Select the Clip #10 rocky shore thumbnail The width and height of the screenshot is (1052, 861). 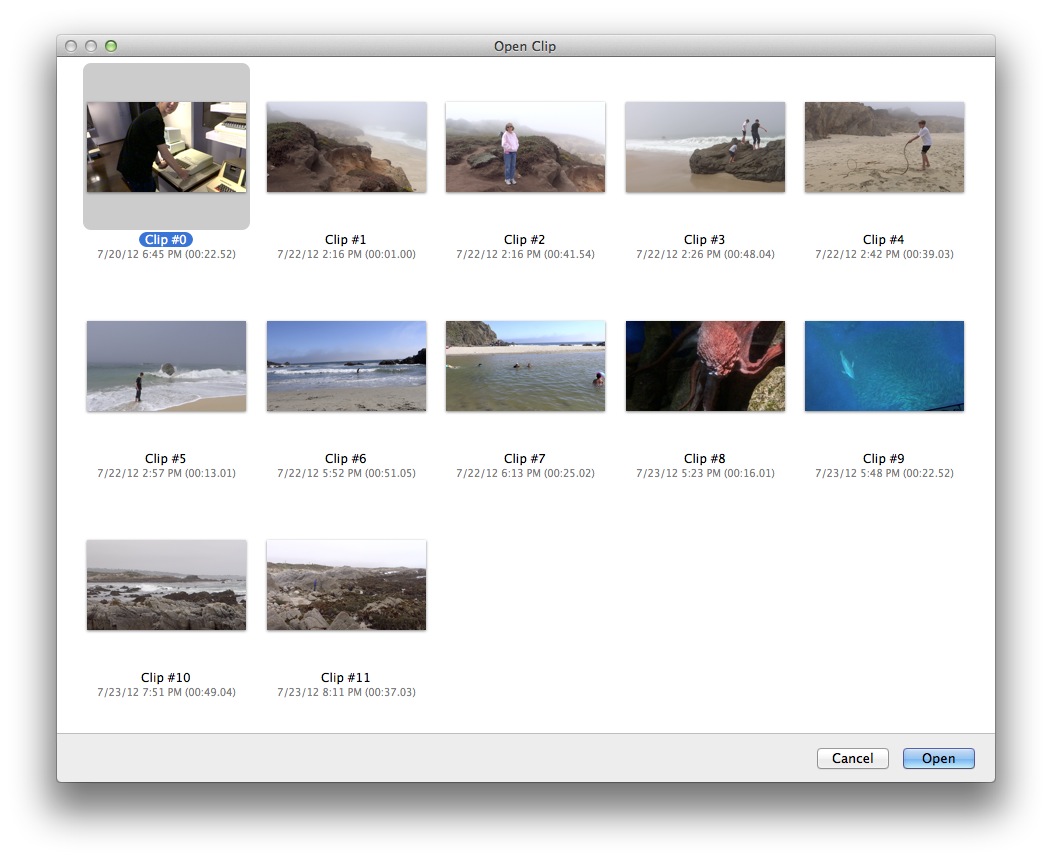(165, 585)
